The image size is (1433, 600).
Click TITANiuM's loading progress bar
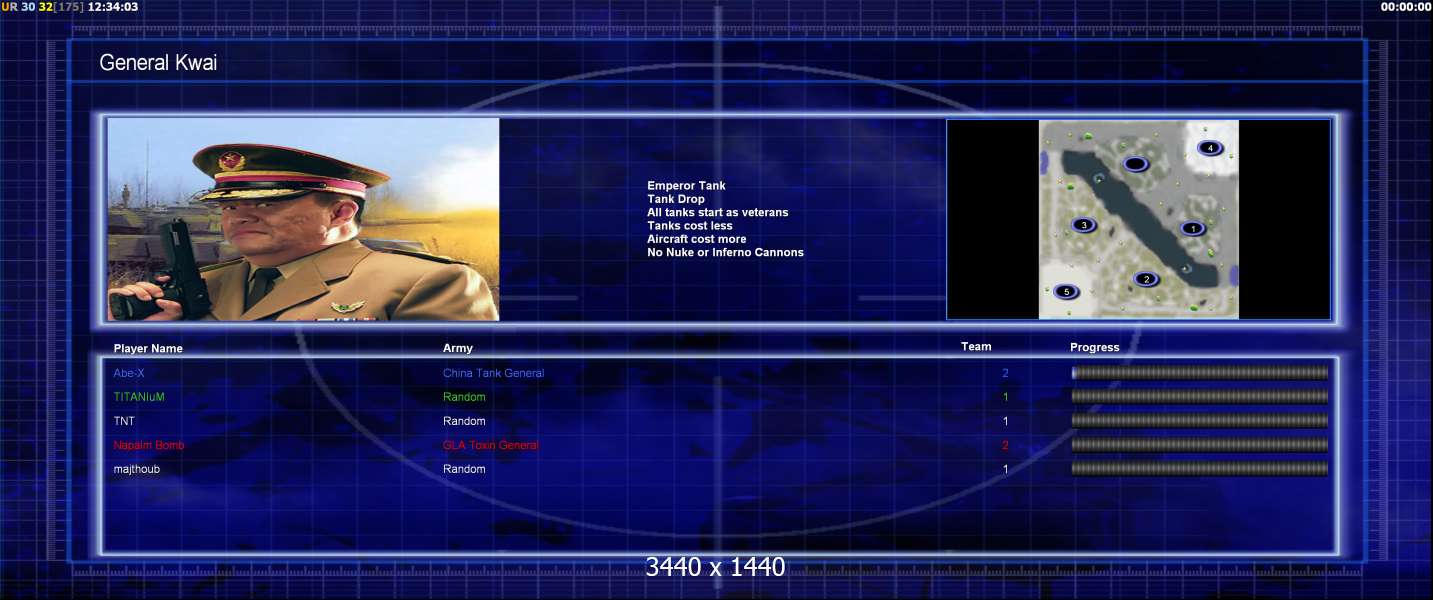pyautogui.click(x=1200, y=397)
